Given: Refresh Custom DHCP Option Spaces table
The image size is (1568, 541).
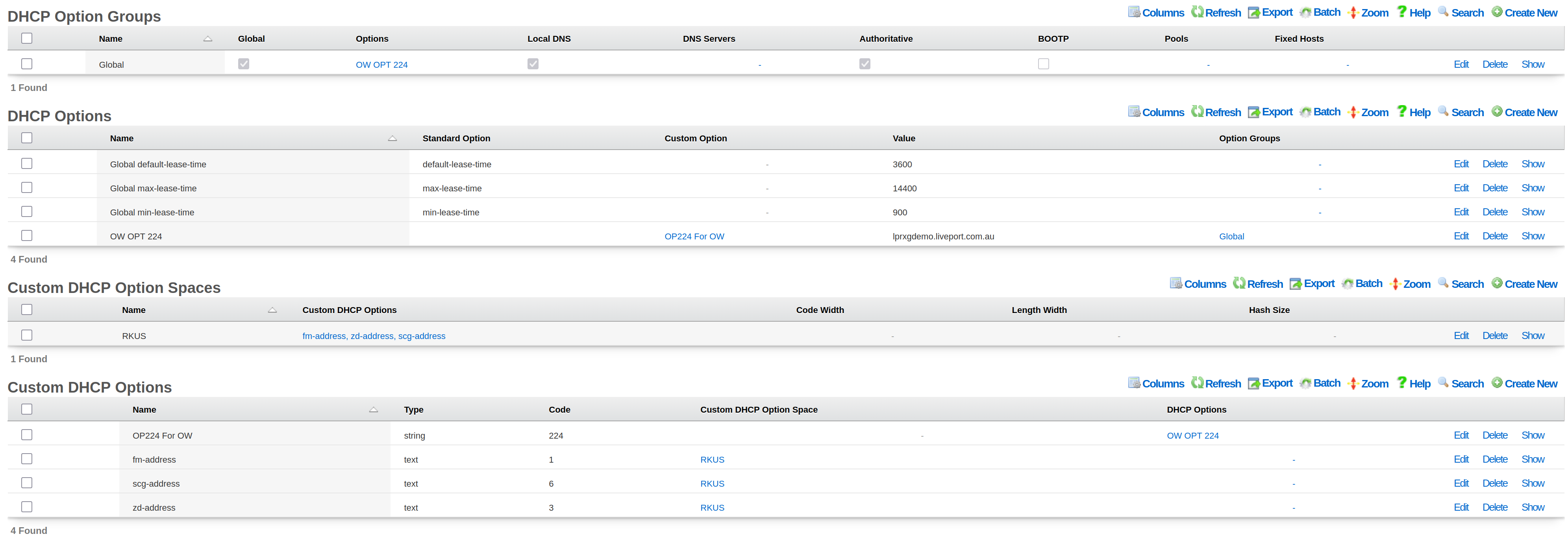Looking at the screenshot, I should (x=1257, y=284).
